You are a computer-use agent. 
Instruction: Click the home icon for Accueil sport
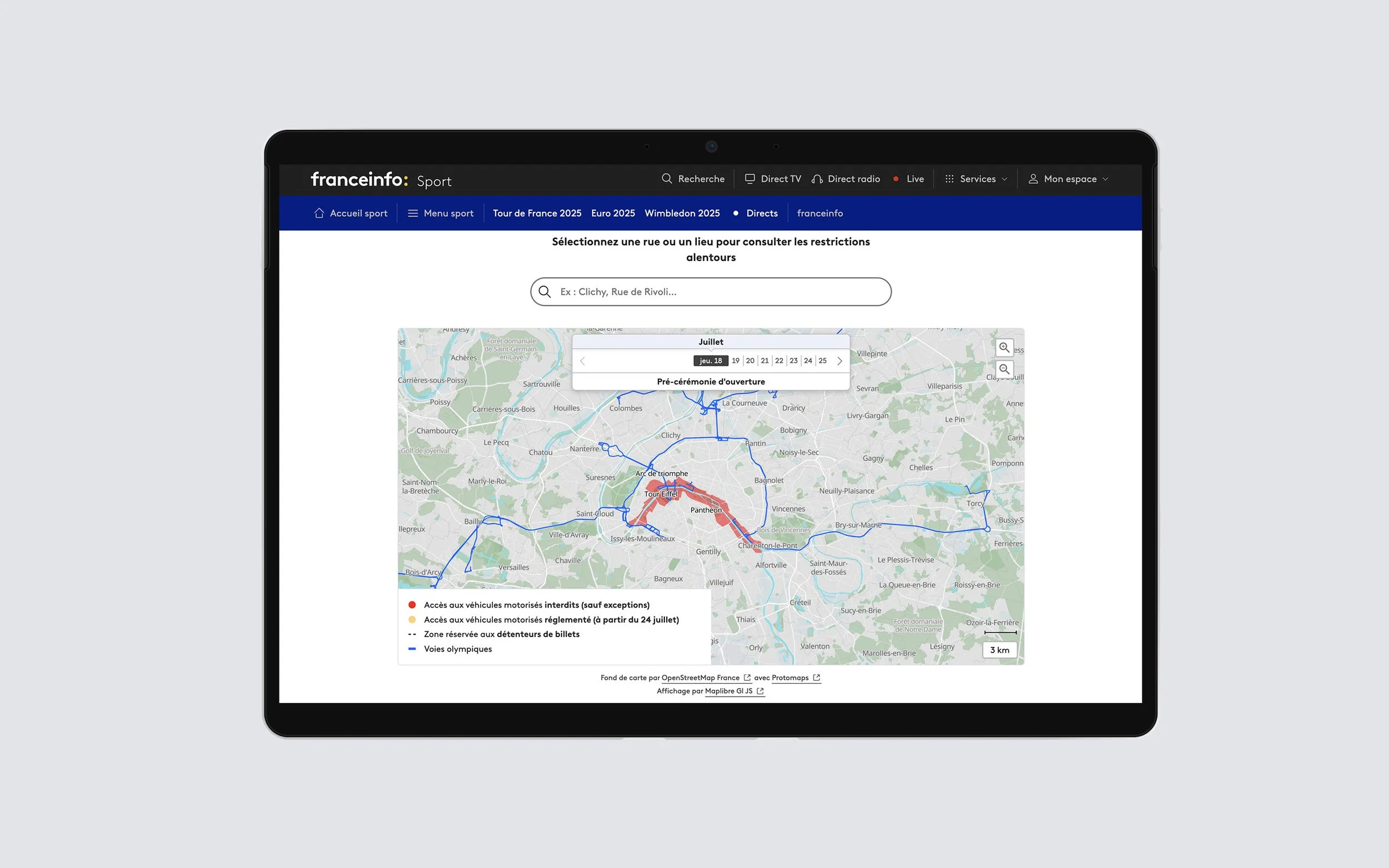coord(319,213)
